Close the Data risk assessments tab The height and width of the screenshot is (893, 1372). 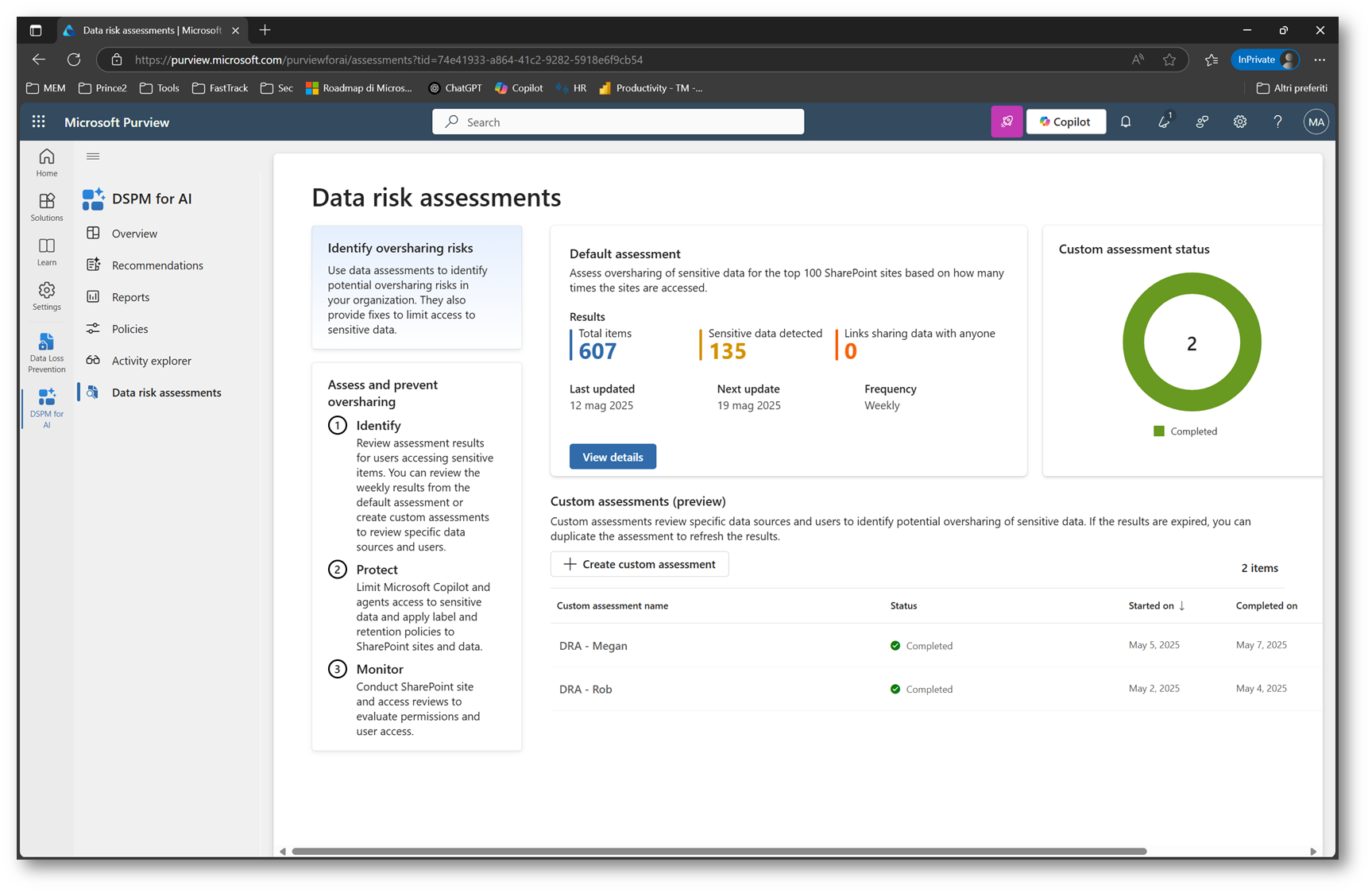point(235,30)
